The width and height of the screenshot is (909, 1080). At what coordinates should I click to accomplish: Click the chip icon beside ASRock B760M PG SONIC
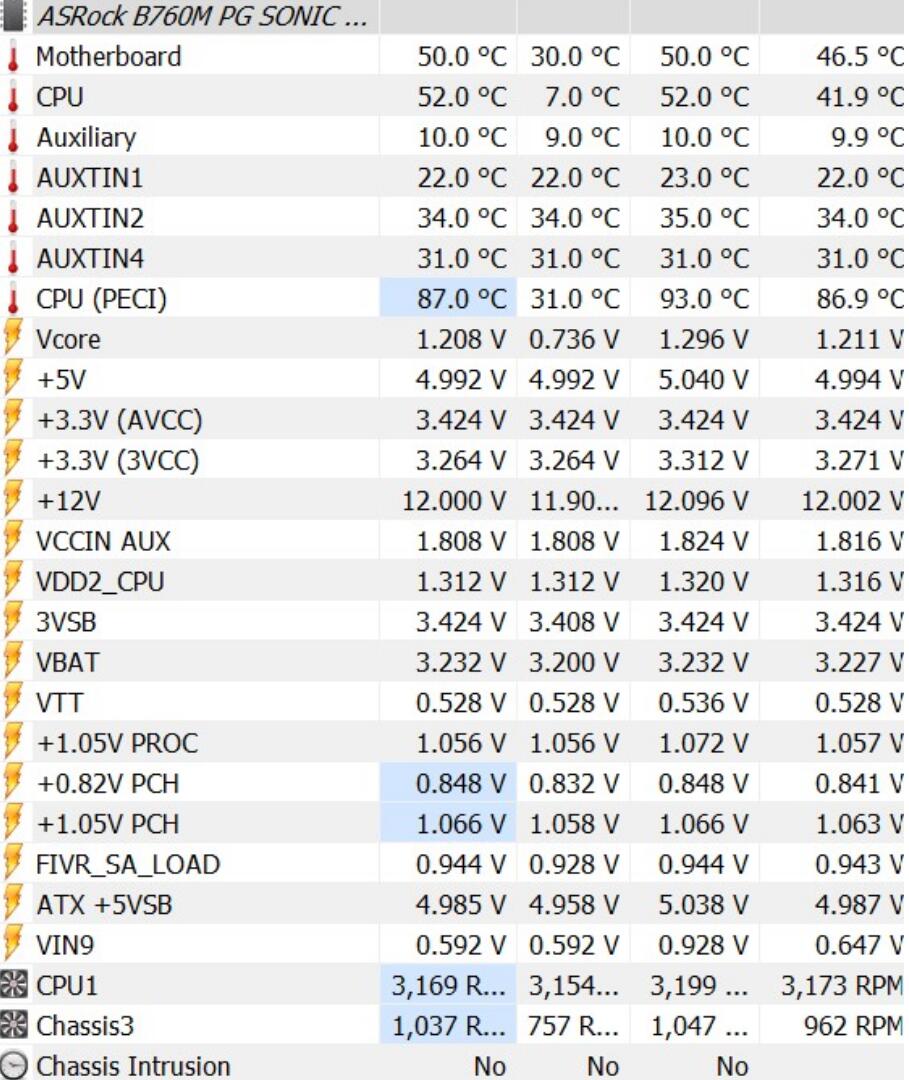pos(13,16)
